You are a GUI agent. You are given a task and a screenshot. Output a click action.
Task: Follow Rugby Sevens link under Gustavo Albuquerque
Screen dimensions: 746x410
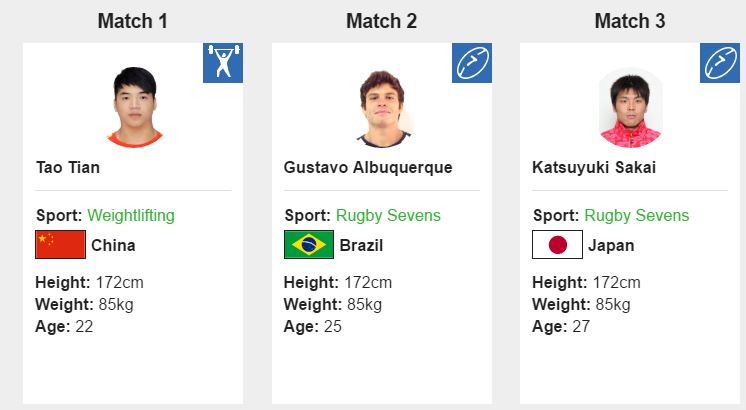click(x=388, y=215)
